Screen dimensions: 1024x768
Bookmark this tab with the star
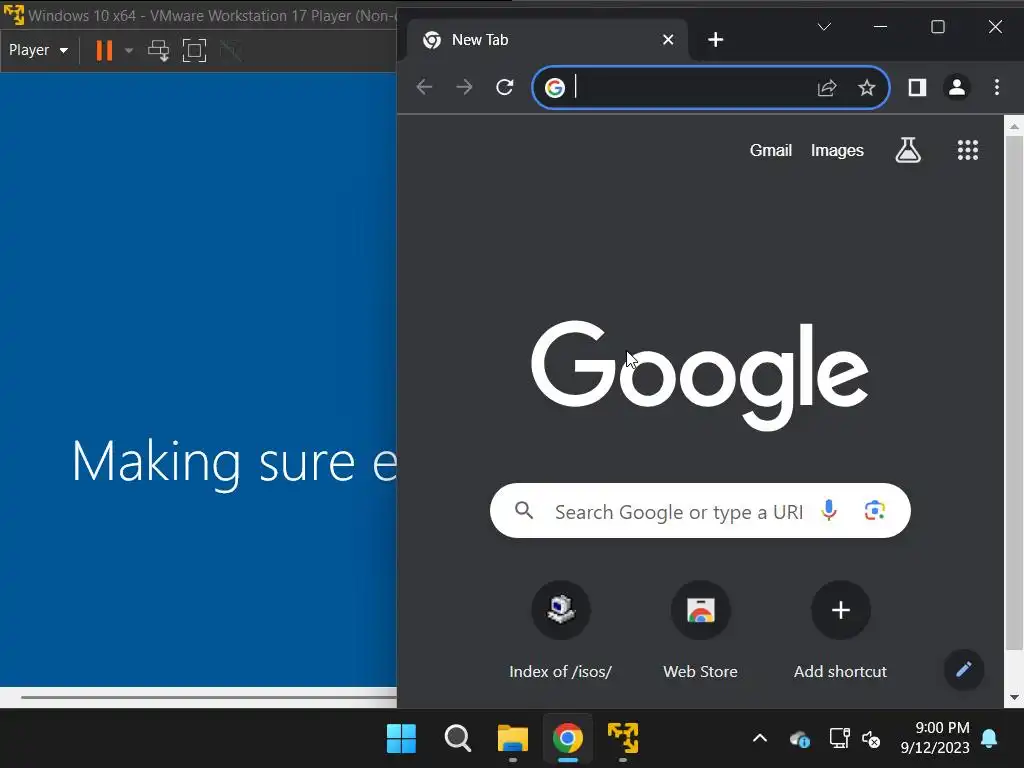867,88
